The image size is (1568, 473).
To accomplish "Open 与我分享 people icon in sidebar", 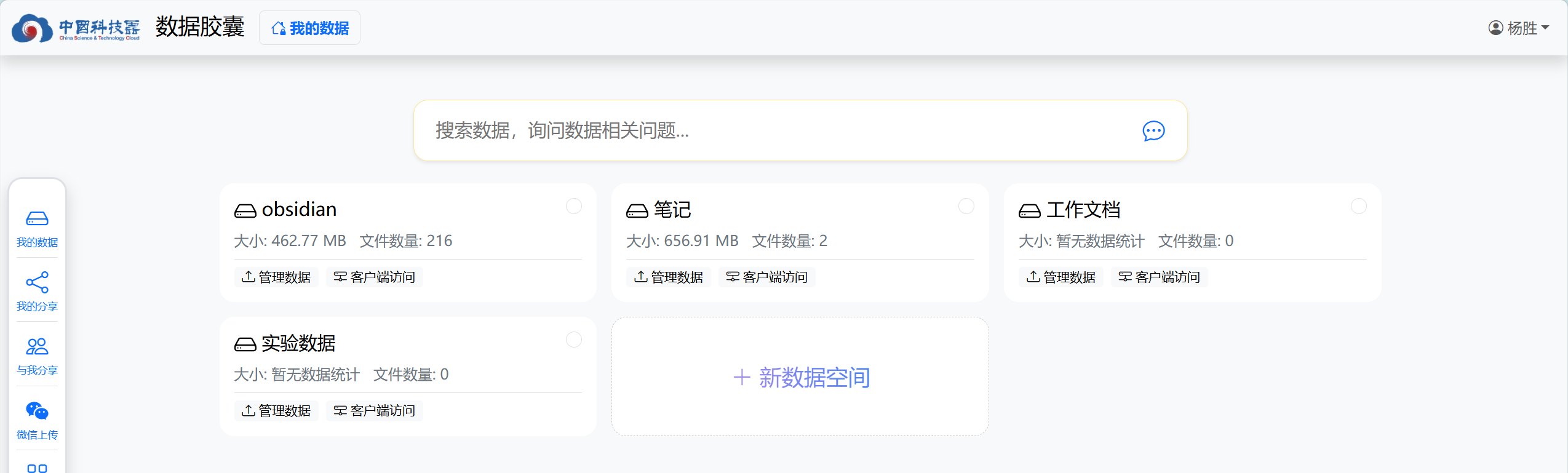I will [x=37, y=346].
